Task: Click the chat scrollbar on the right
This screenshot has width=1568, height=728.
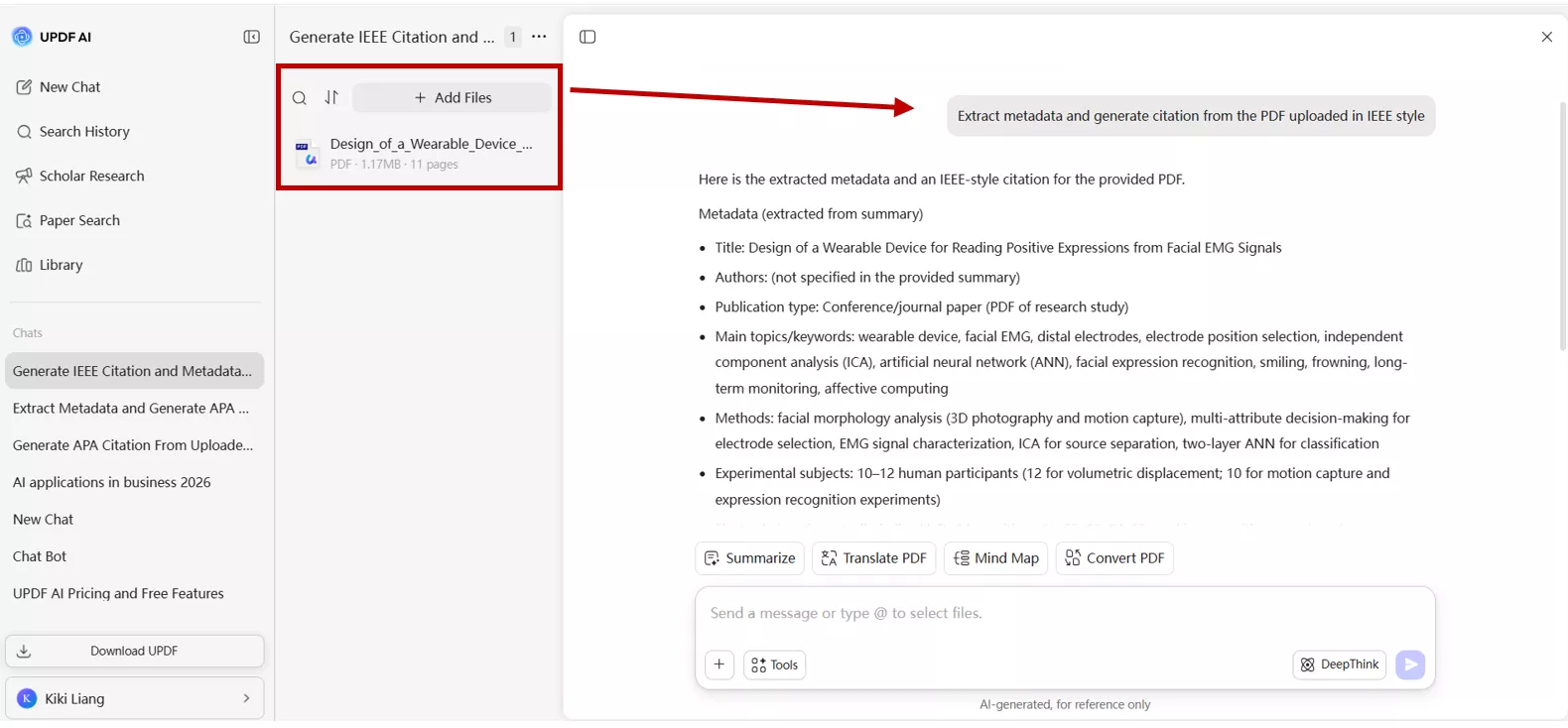Action: (x=1562, y=226)
